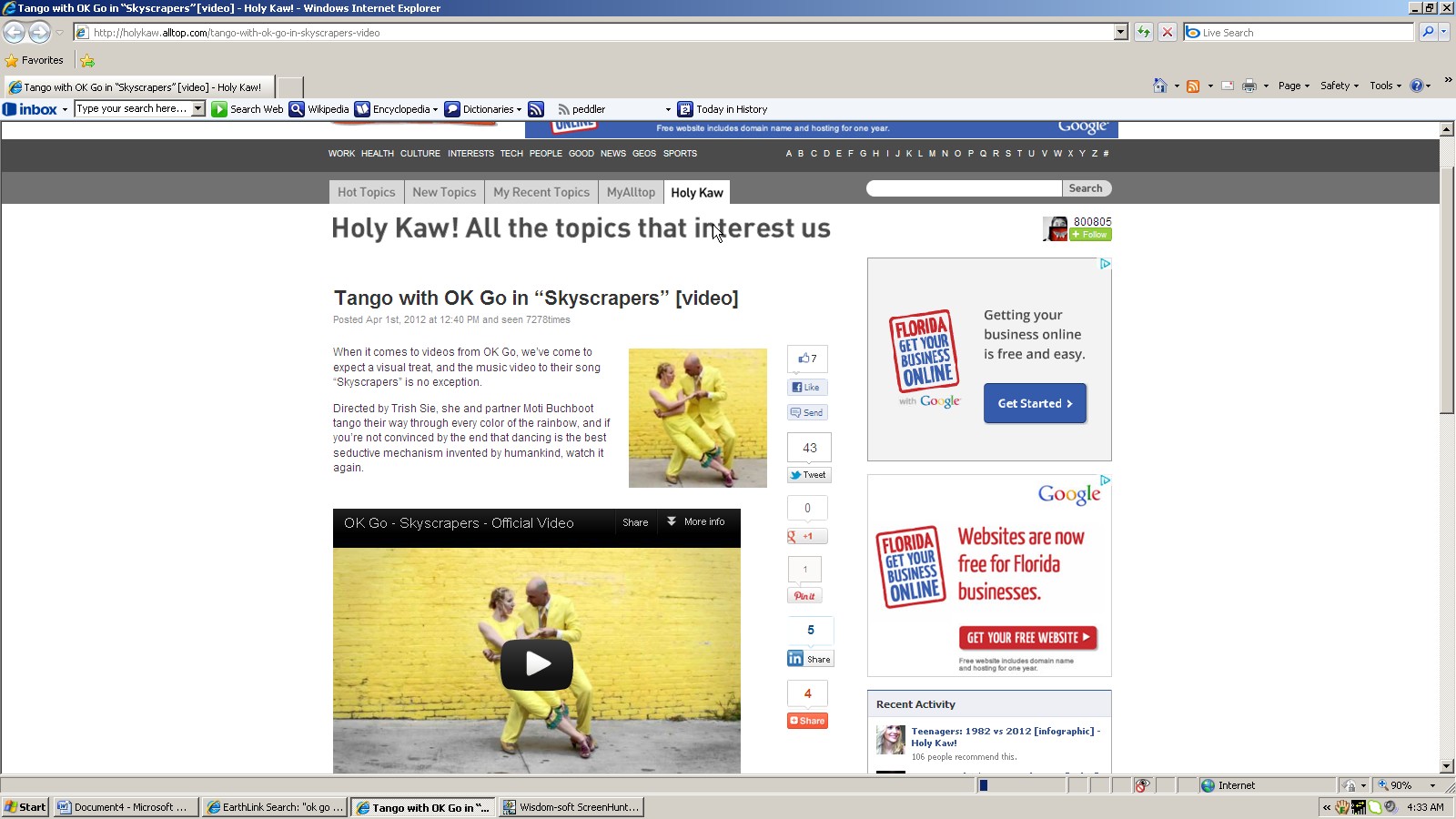Open the Help question mark icon
The image size is (1456, 819).
pos(1417,86)
